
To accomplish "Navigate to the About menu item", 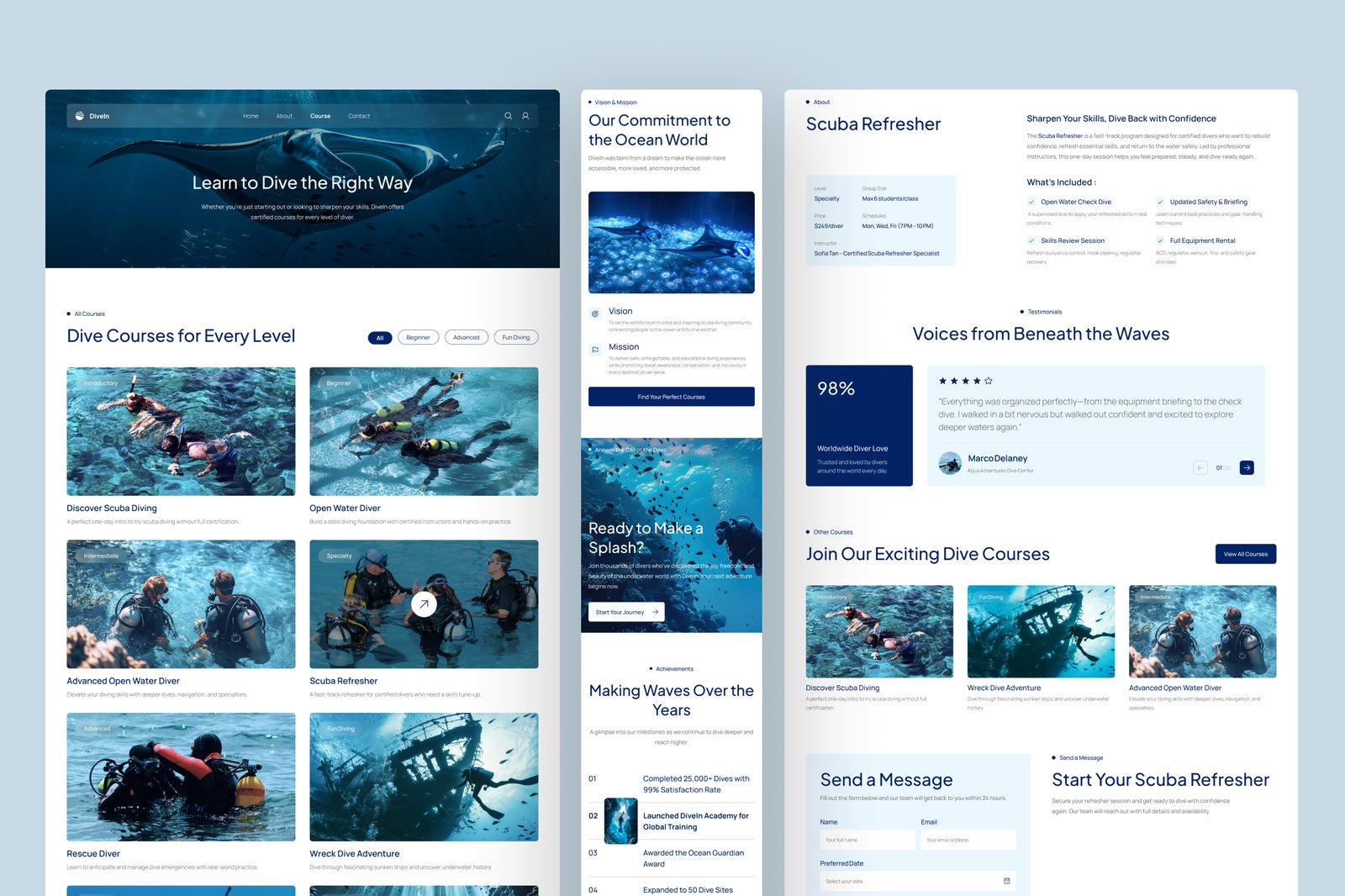I will (285, 116).
